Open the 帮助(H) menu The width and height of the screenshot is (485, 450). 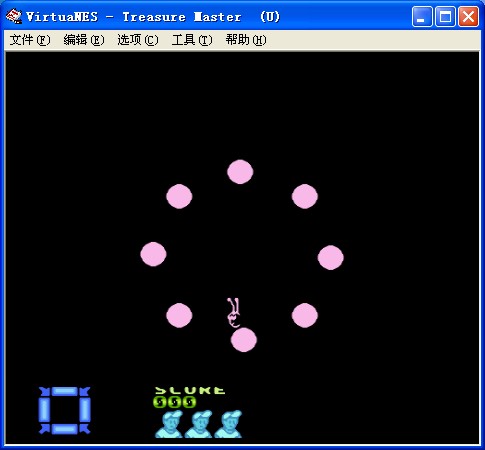pyautogui.click(x=246, y=40)
